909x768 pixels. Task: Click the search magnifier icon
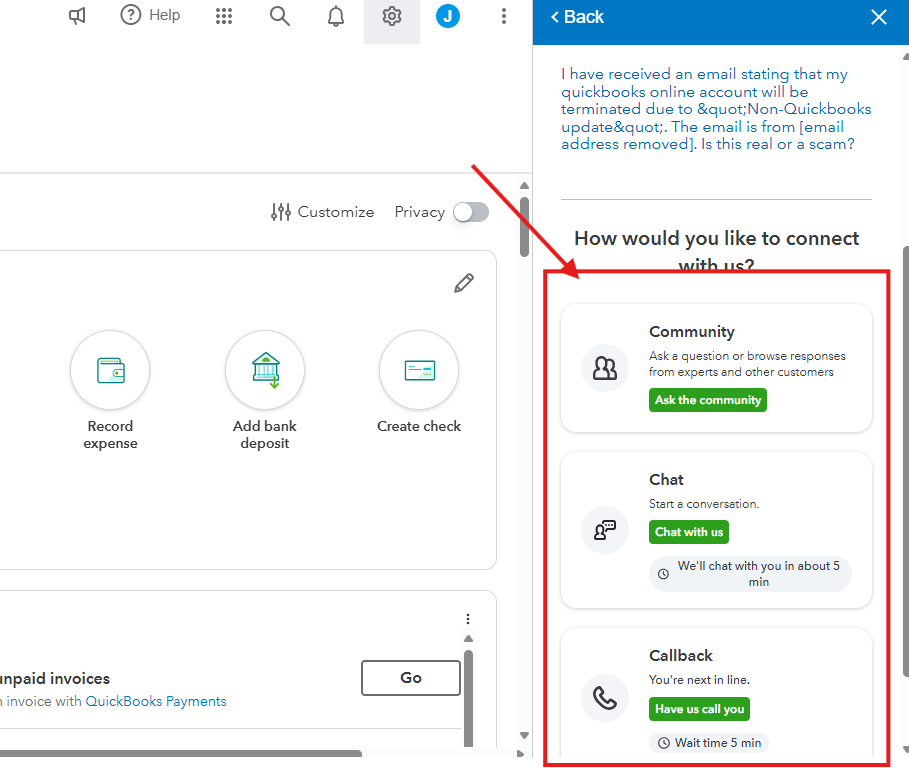pos(279,16)
